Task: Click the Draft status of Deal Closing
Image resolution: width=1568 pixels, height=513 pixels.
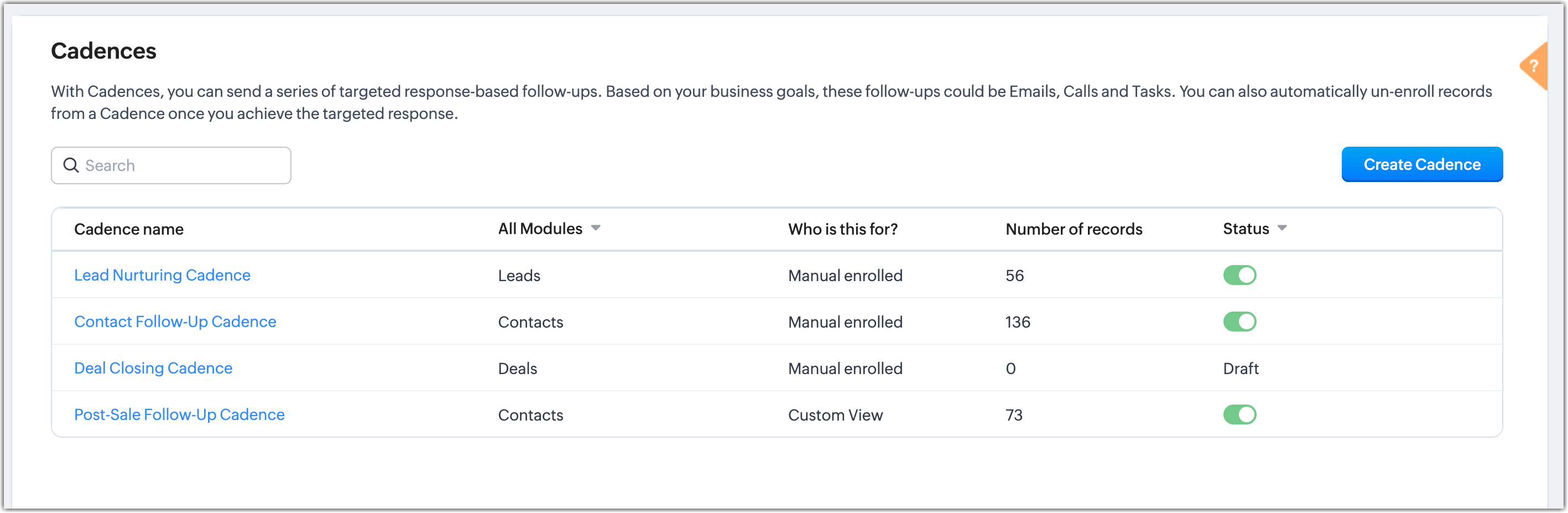Action: click(1241, 369)
